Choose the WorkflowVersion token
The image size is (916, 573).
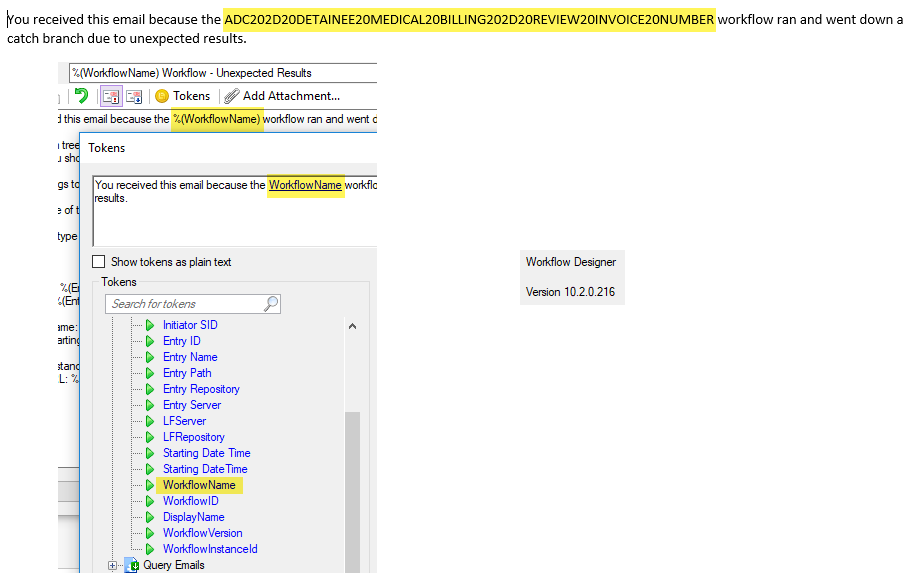202,533
